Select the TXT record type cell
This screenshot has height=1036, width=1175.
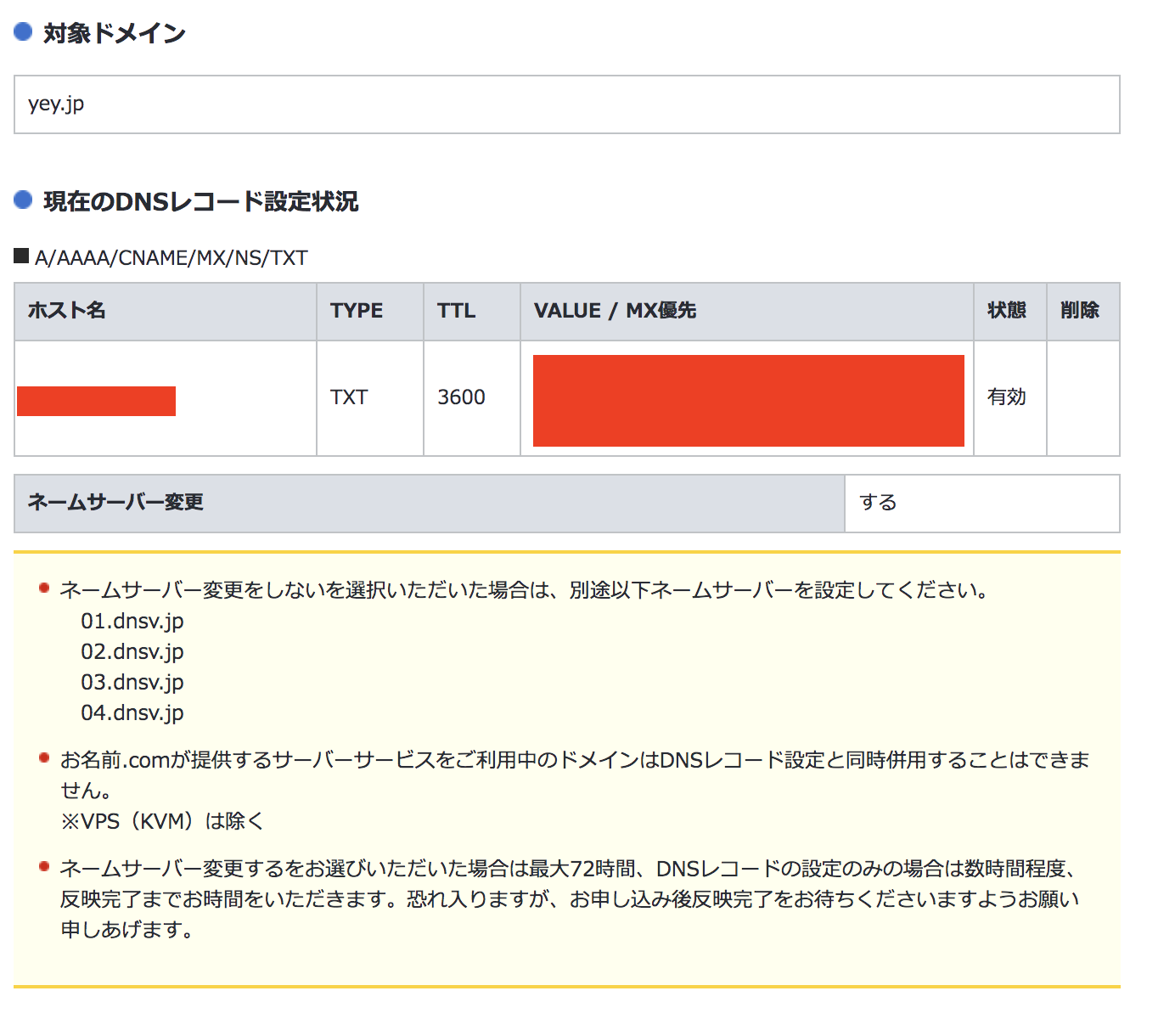point(349,397)
